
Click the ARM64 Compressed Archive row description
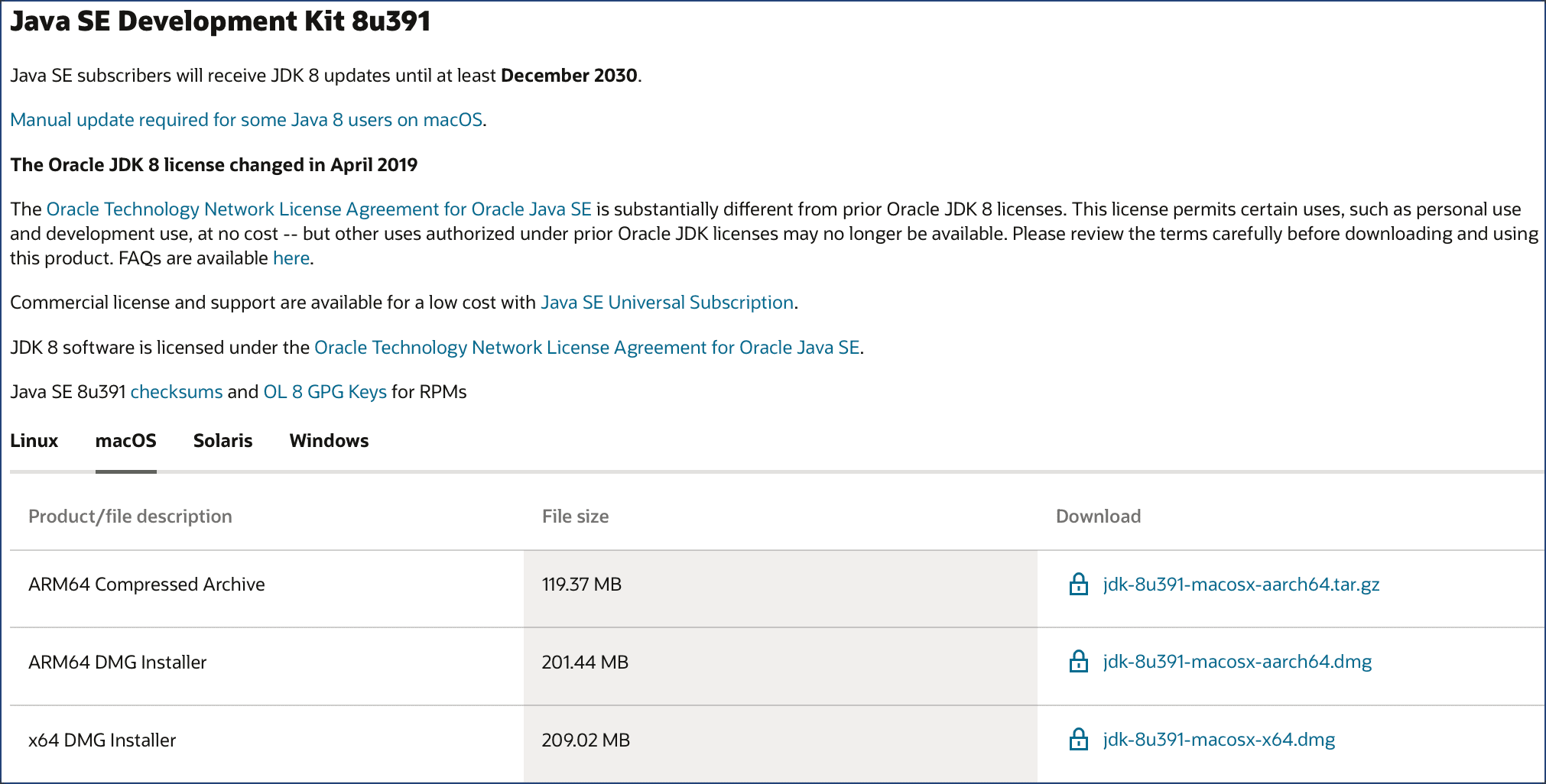coord(147,585)
